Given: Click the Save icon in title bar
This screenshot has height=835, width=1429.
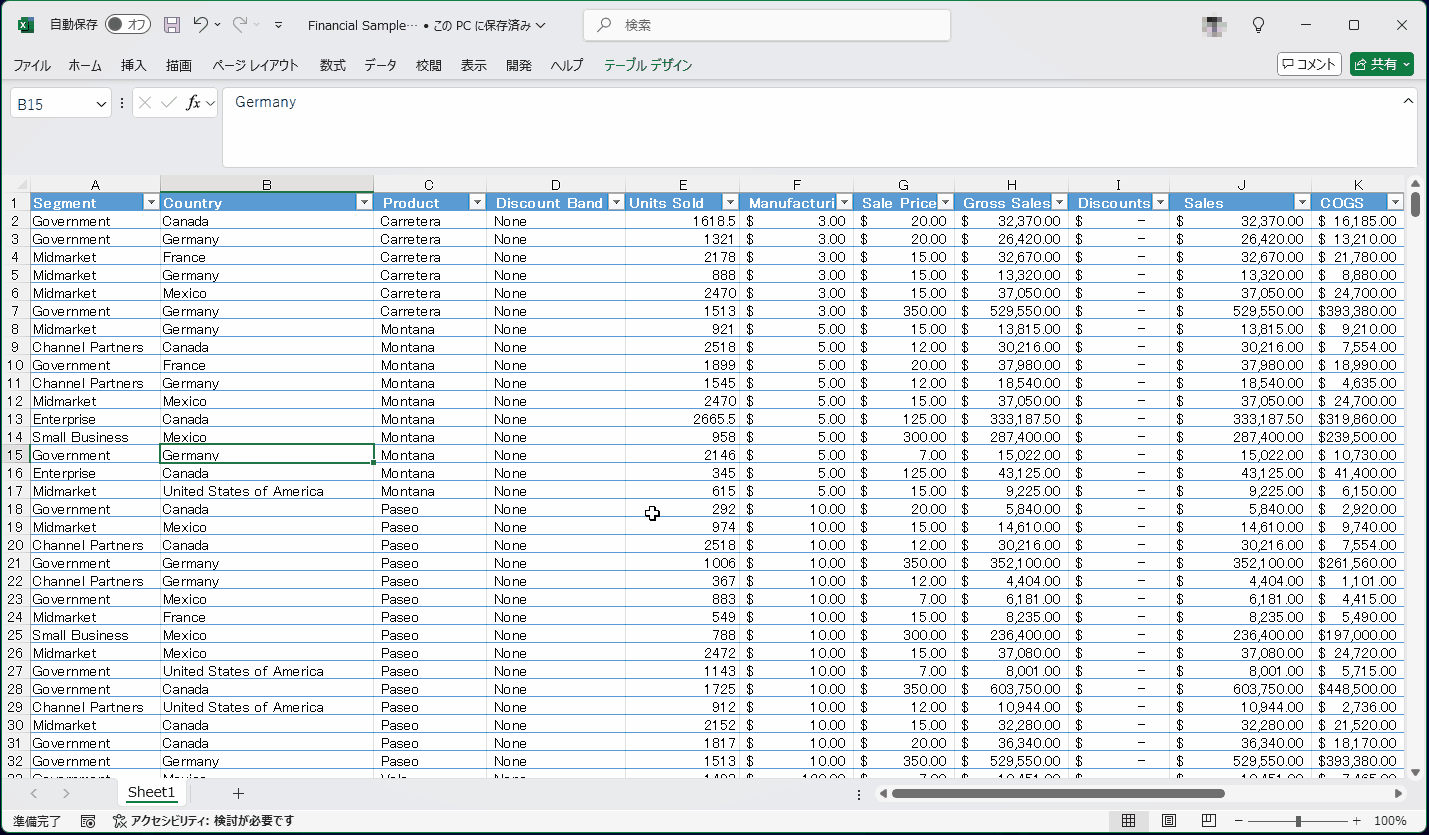Looking at the screenshot, I should (172, 25).
